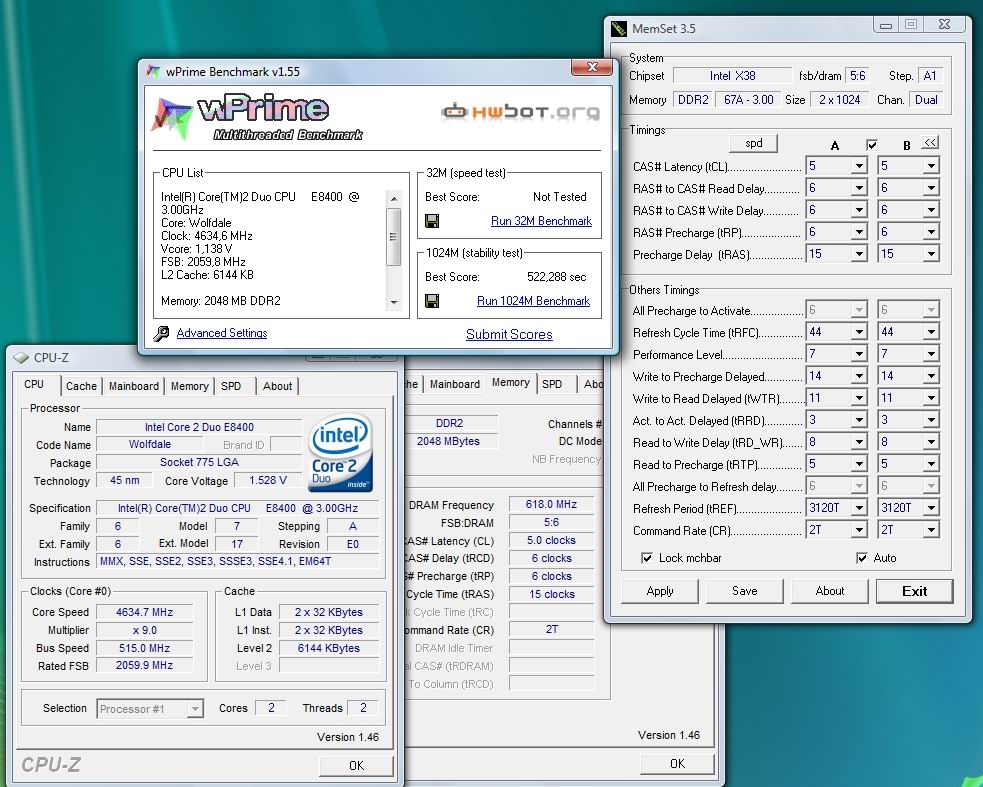The image size is (983, 787).
Task: Switch to the About tab in front CPU-Z window
Action: point(277,386)
